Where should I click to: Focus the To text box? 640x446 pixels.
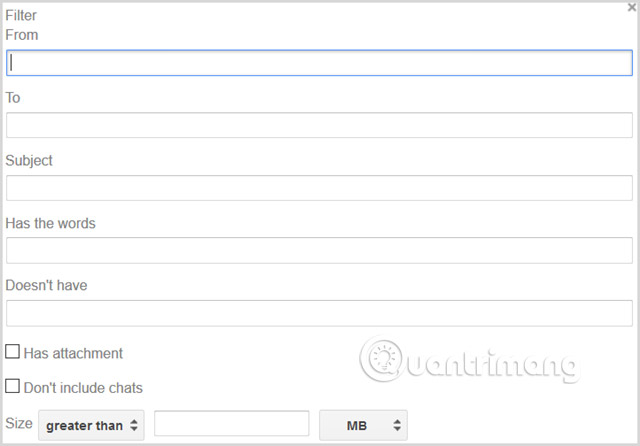click(x=319, y=125)
